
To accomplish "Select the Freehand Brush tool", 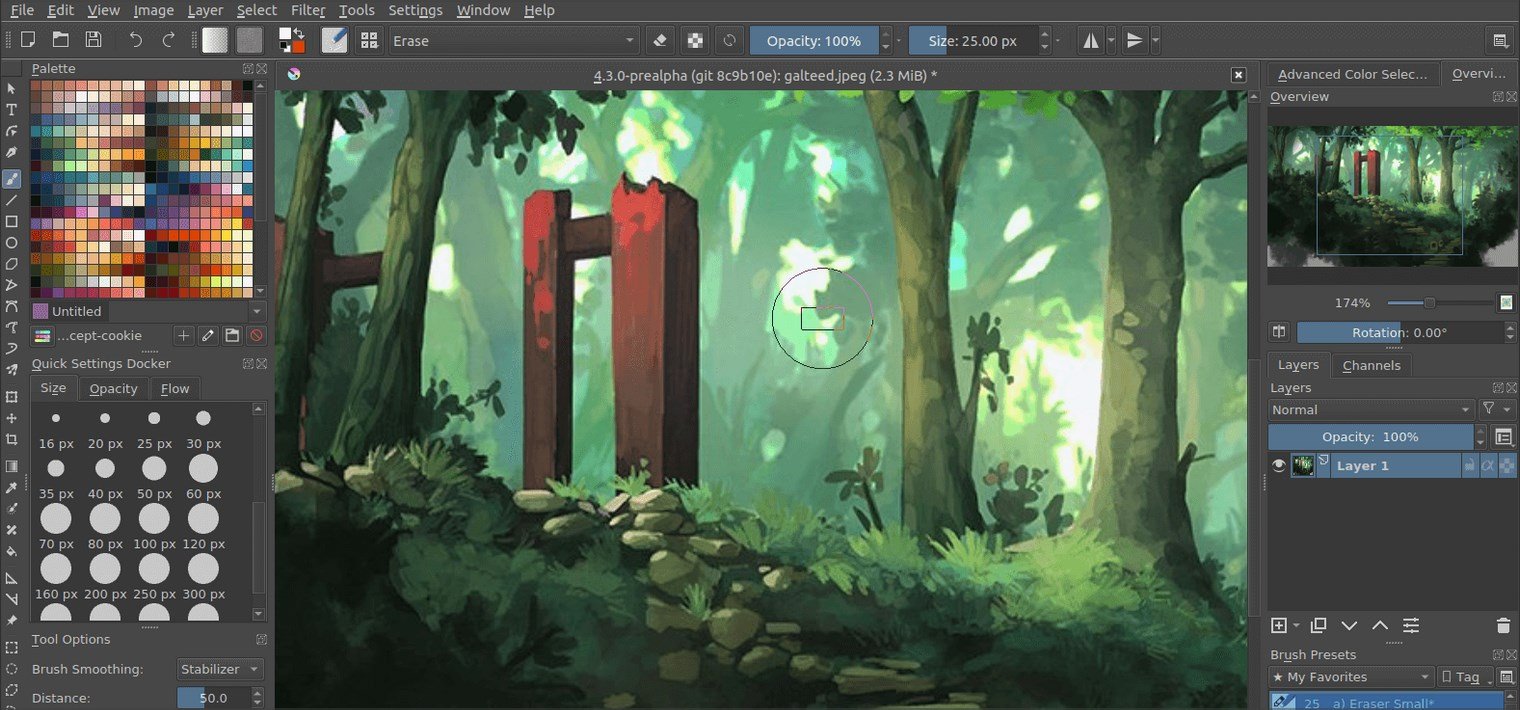I will click(12, 178).
